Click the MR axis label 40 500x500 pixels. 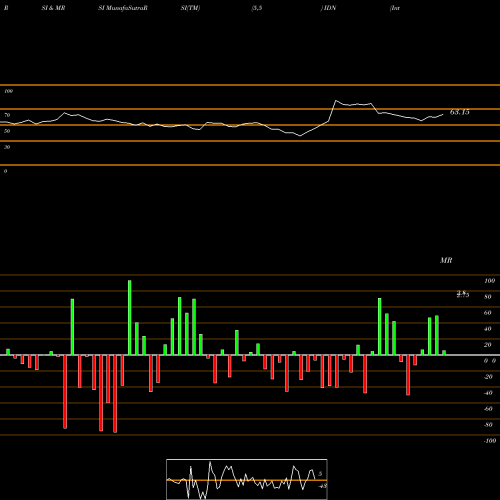pyautogui.click(x=488, y=329)
